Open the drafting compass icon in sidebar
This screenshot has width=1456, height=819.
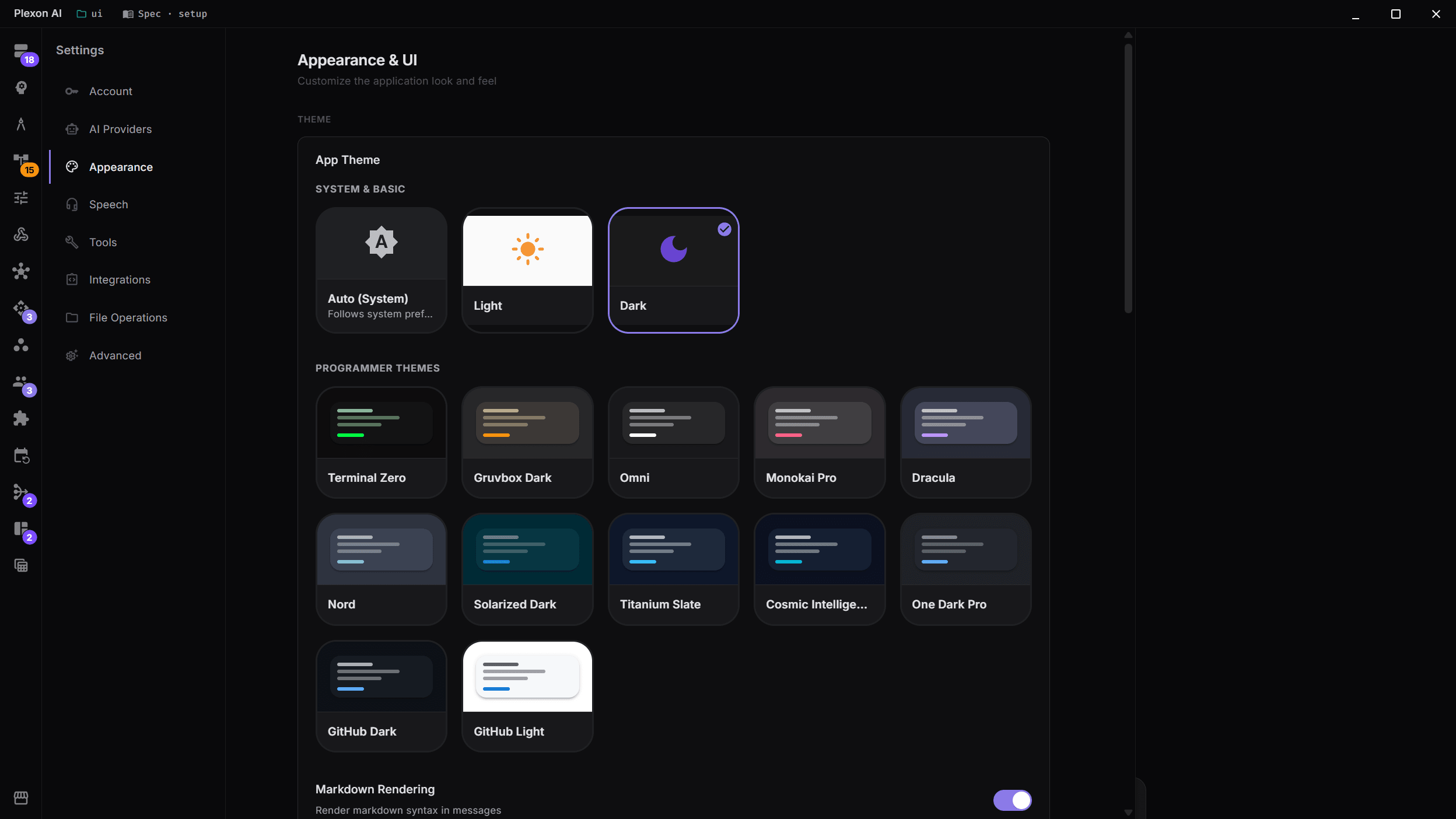22,124
